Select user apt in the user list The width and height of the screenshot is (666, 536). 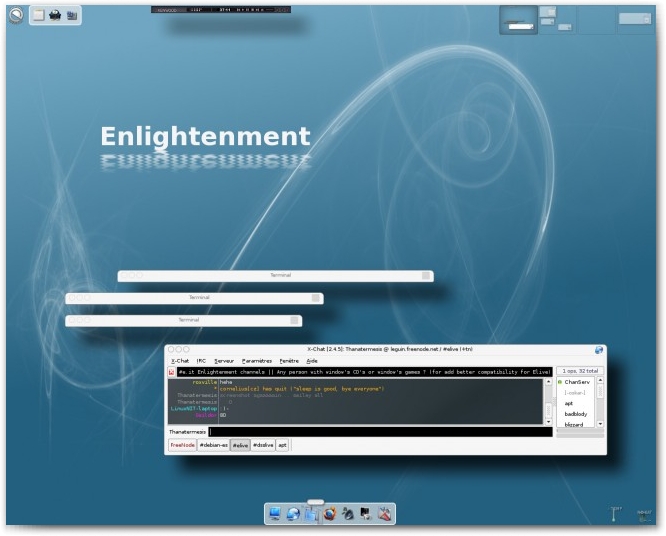coord(569,403)
